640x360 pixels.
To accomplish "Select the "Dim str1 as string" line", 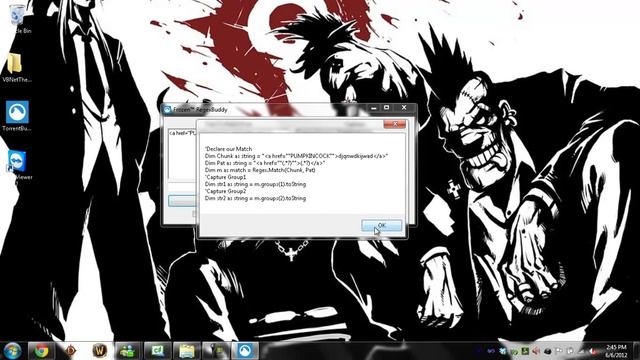I will tap(256, 184).
